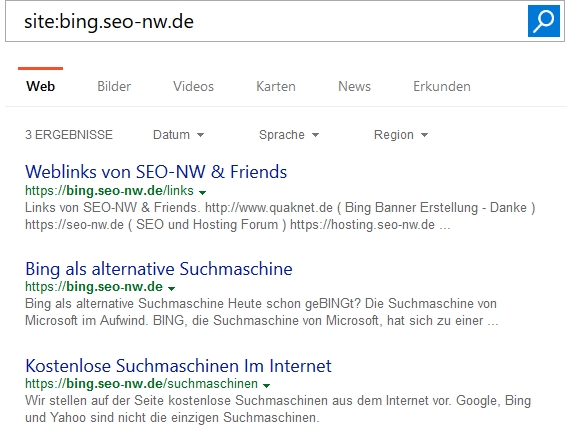Switch to the Erkunden tab
The height and width of the screenshot is (433, 567).
click(442, 86)
